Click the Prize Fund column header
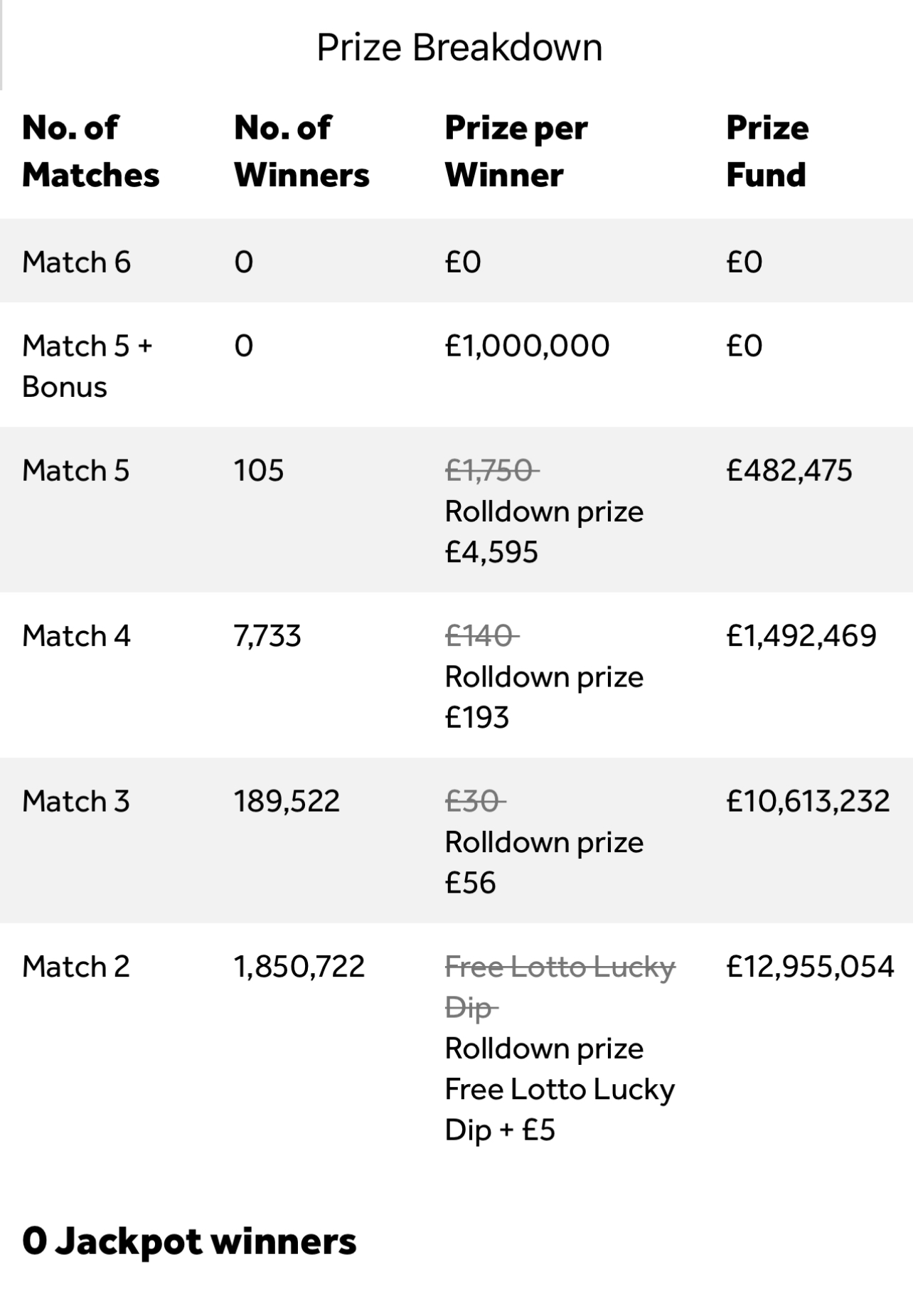Image resolution: width=913 pixels, height=1316 pixels. 767,152
